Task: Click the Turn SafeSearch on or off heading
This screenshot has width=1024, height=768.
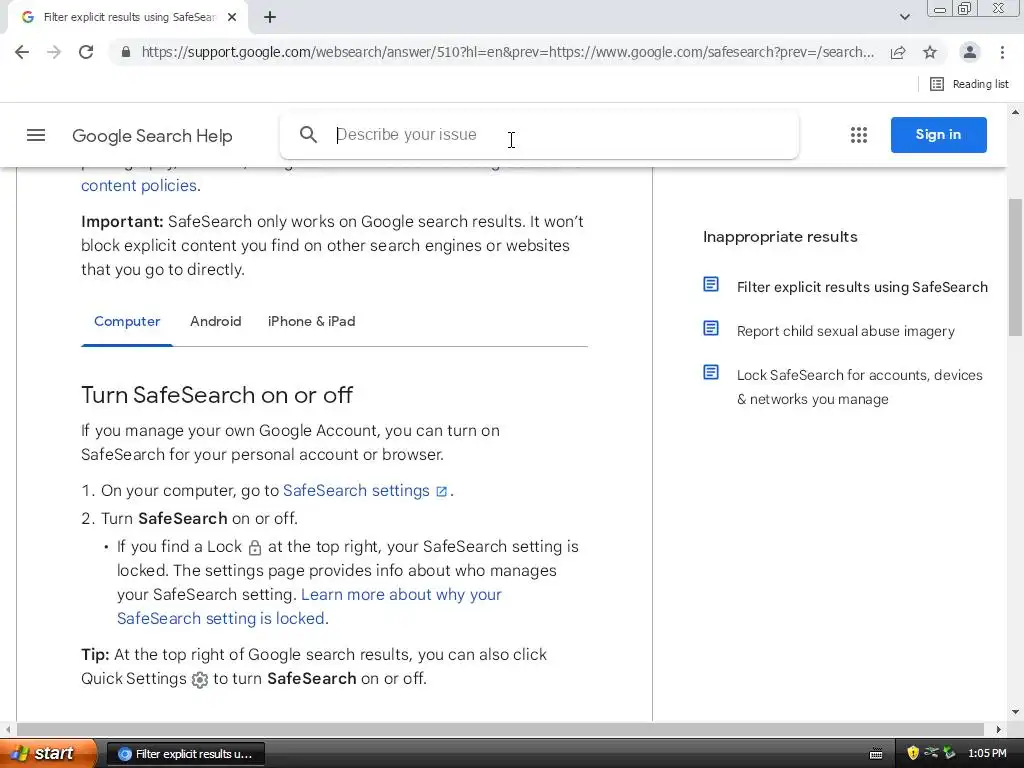Action: [x=217, y=395]
